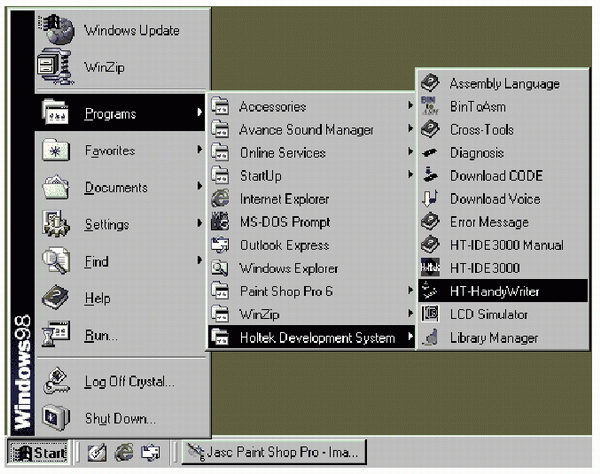Open the Documents menu entry

(120, 187)
